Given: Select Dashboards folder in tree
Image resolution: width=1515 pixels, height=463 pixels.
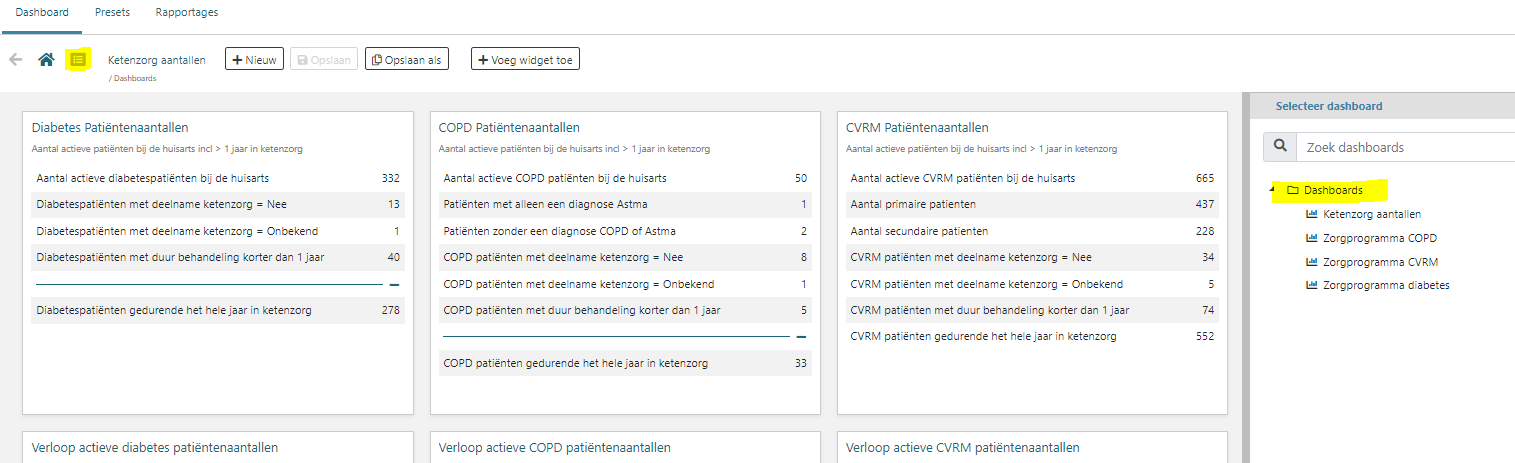Looking at the screenshot, I should [x=1332, y=190].
